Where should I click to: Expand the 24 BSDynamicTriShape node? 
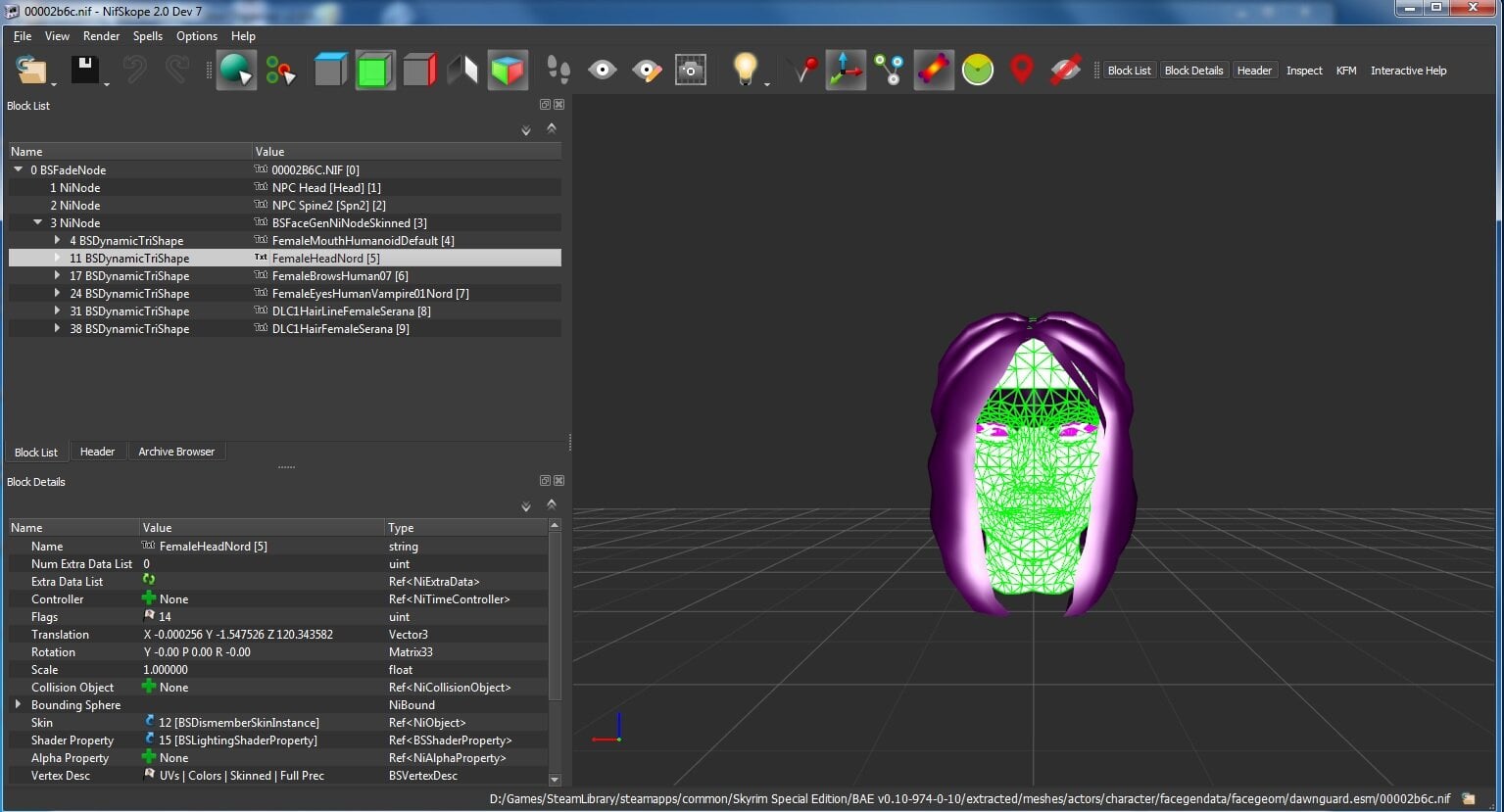57,293
